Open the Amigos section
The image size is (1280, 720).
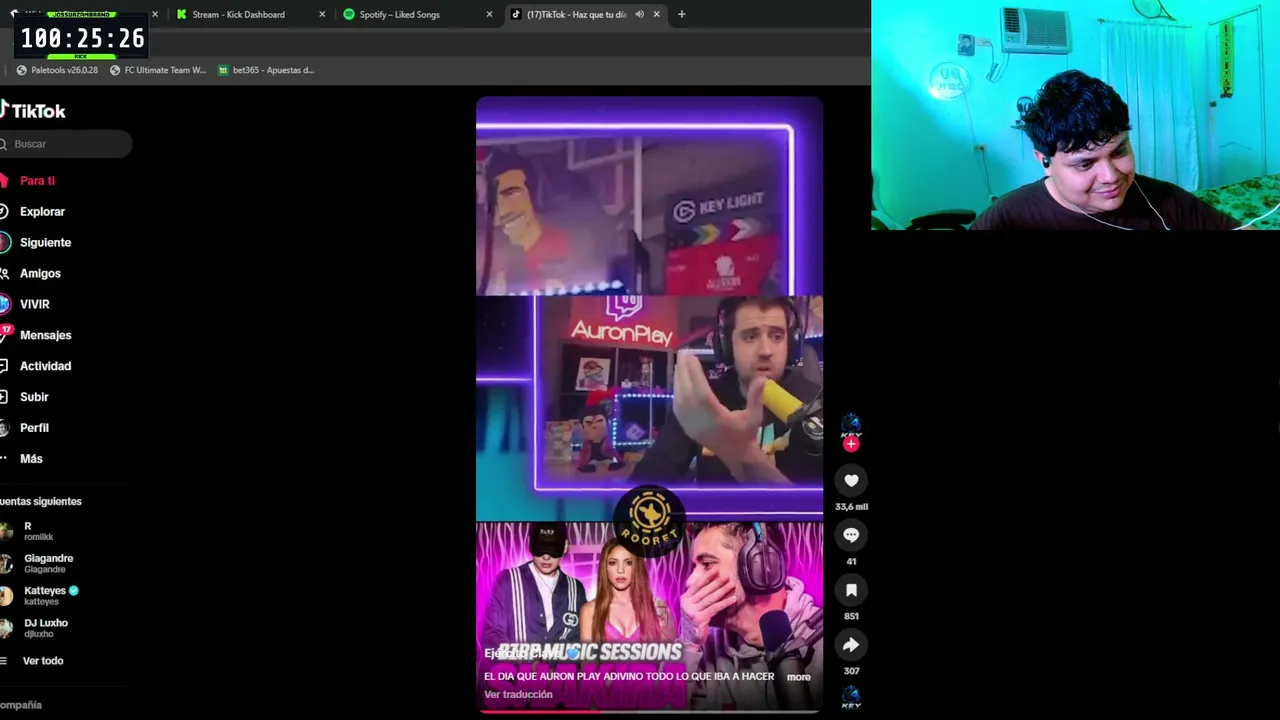tap(40, 274)
